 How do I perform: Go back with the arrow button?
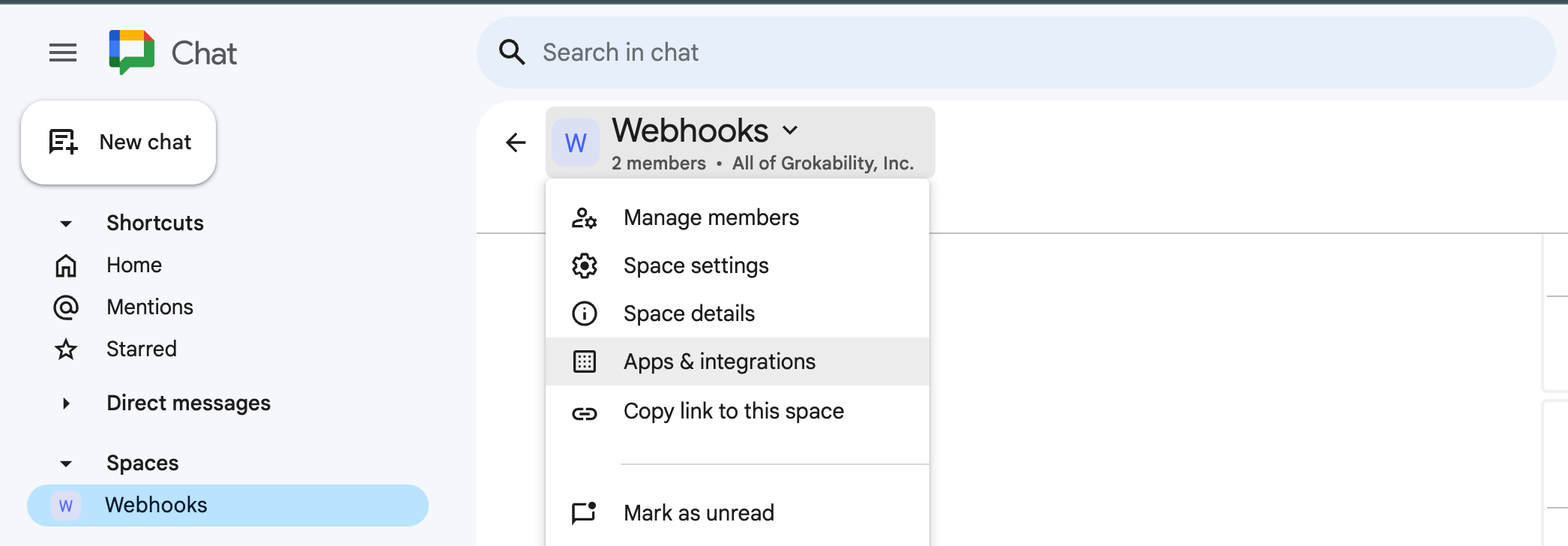click(516, 142)
